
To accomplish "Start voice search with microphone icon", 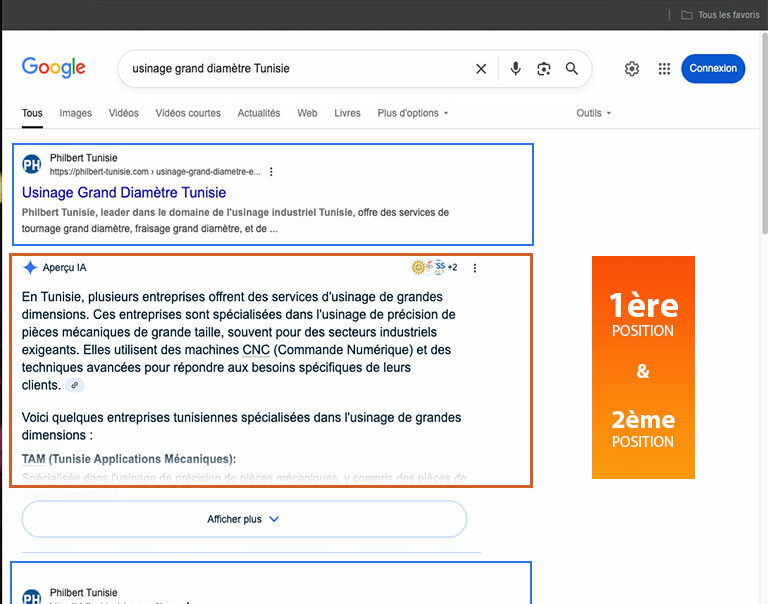I will [x=516, y=69].
